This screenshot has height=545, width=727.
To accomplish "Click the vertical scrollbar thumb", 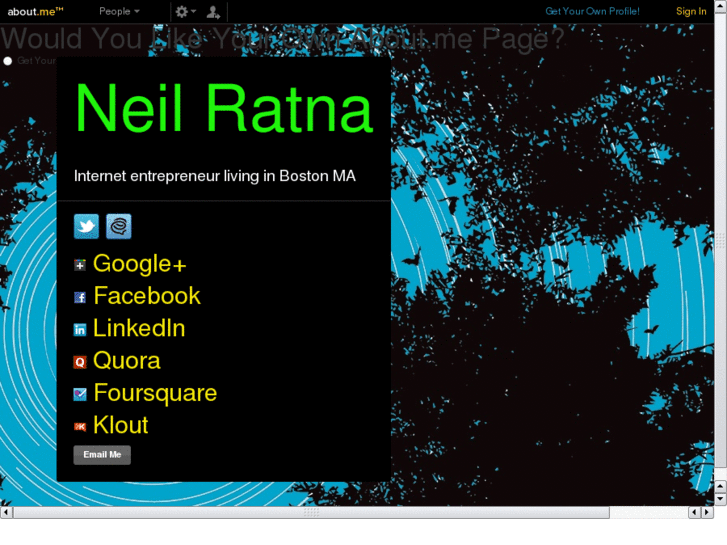I will (720, 240).
